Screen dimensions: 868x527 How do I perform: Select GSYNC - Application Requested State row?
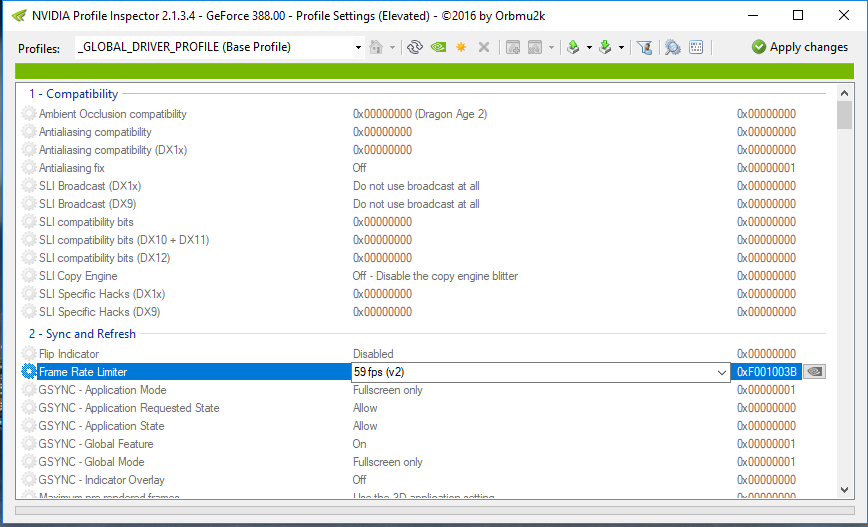(424, 408)
